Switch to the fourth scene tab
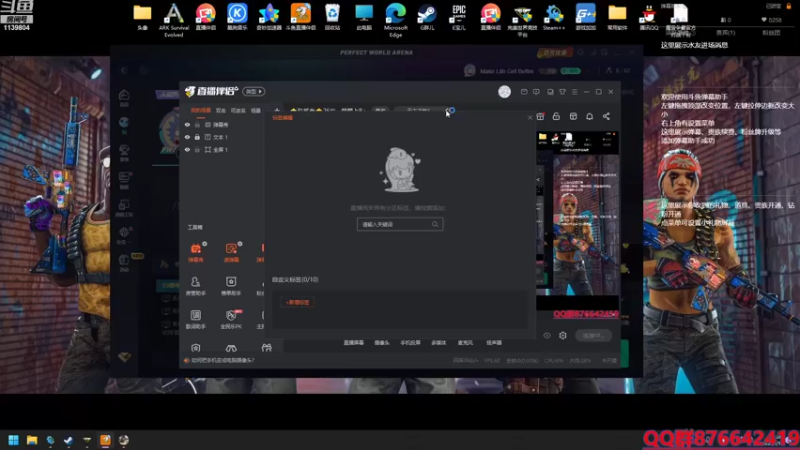Viewport: 800px width, 450px height. 256,110
